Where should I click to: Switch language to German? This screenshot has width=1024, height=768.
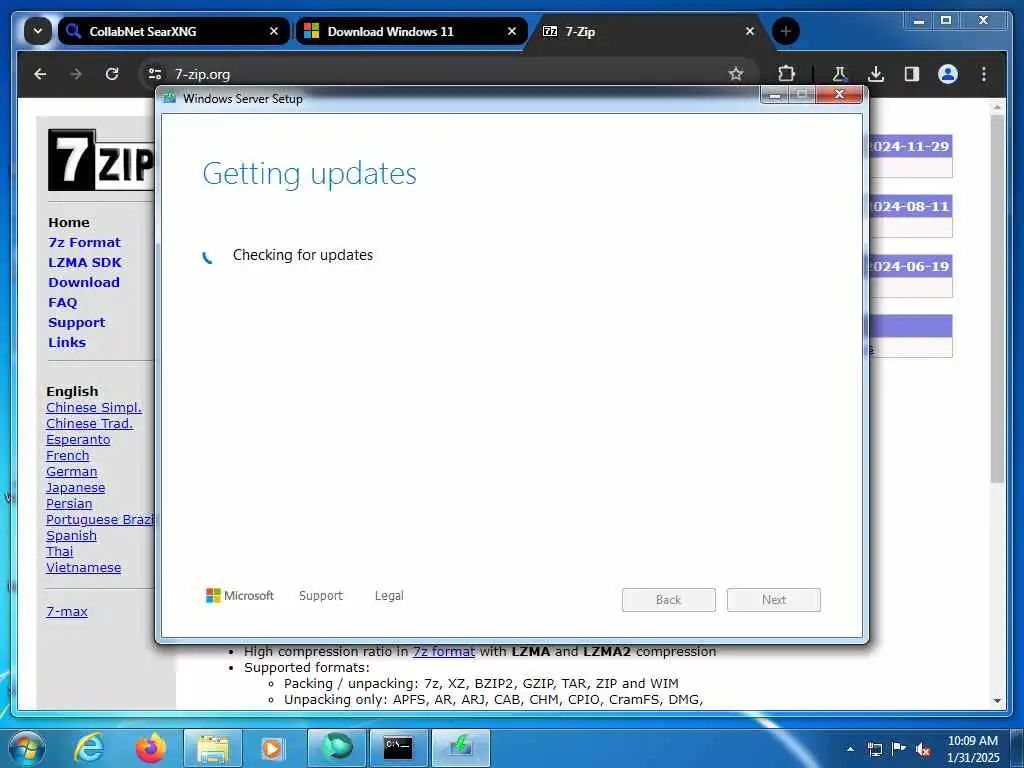71,472
